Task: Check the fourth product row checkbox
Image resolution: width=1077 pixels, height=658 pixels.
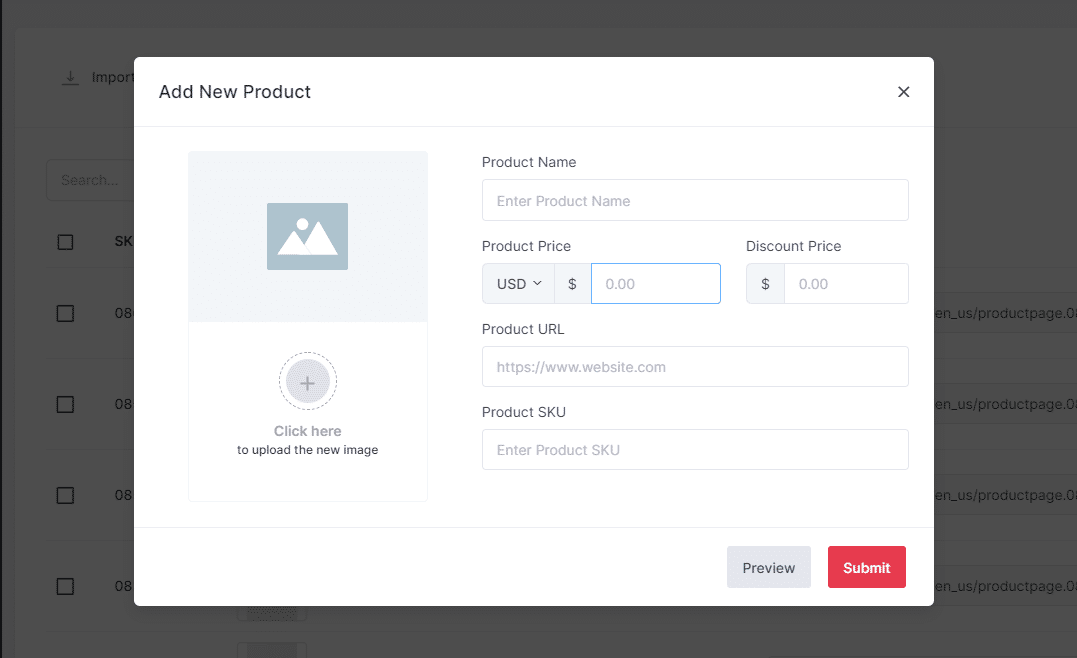Action: tap(65, 586)
